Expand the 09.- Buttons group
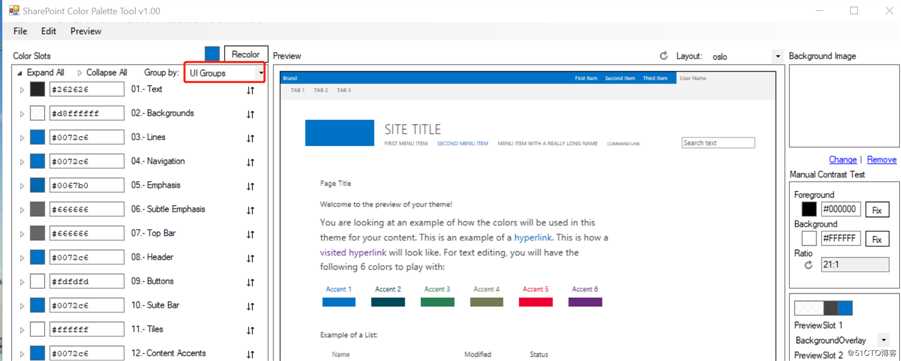The width and height of the screenshot is (901, 361). [22, 282]
